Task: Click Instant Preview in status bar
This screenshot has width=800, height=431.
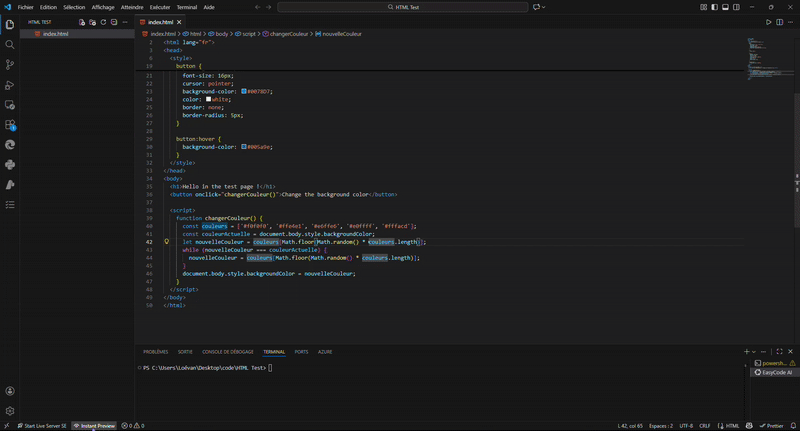Action: tap(94, 426)
